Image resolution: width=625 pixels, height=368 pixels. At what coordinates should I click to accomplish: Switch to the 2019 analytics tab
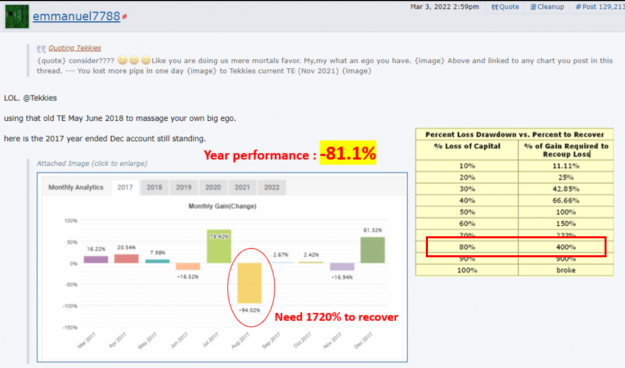pos(184,187)
